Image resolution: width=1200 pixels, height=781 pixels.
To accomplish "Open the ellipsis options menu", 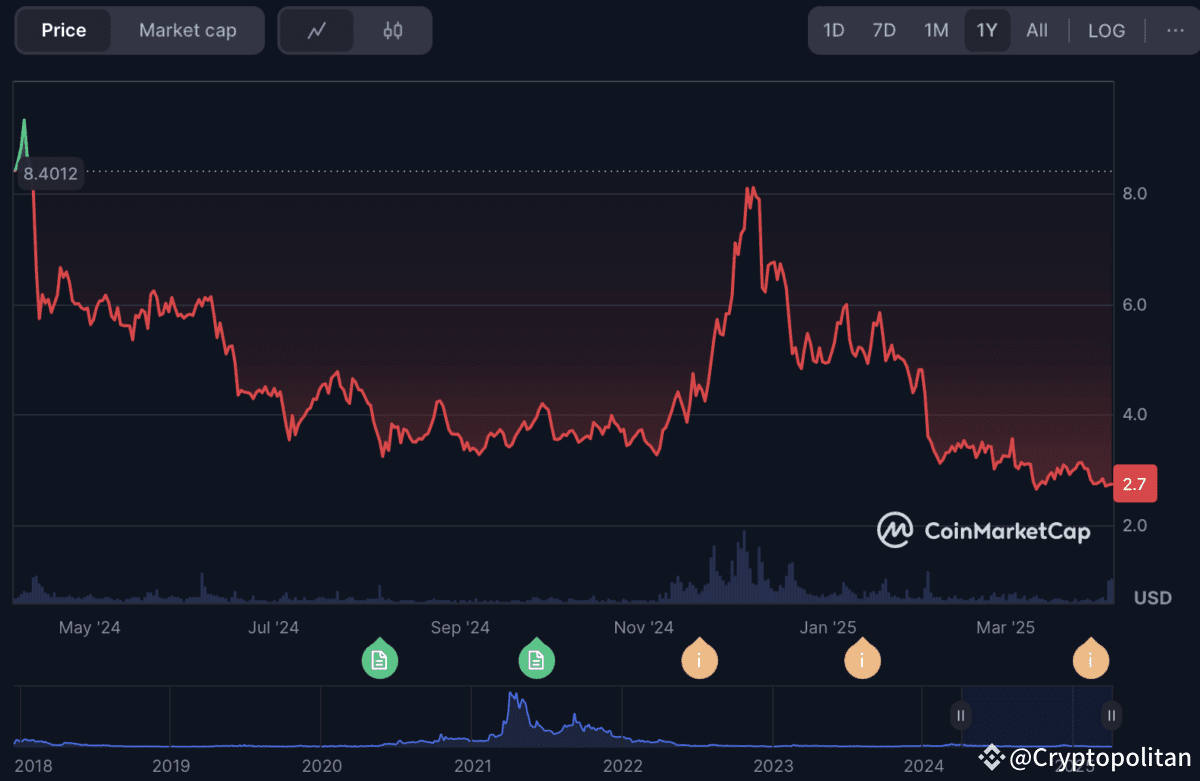I will click(1175, 30).
